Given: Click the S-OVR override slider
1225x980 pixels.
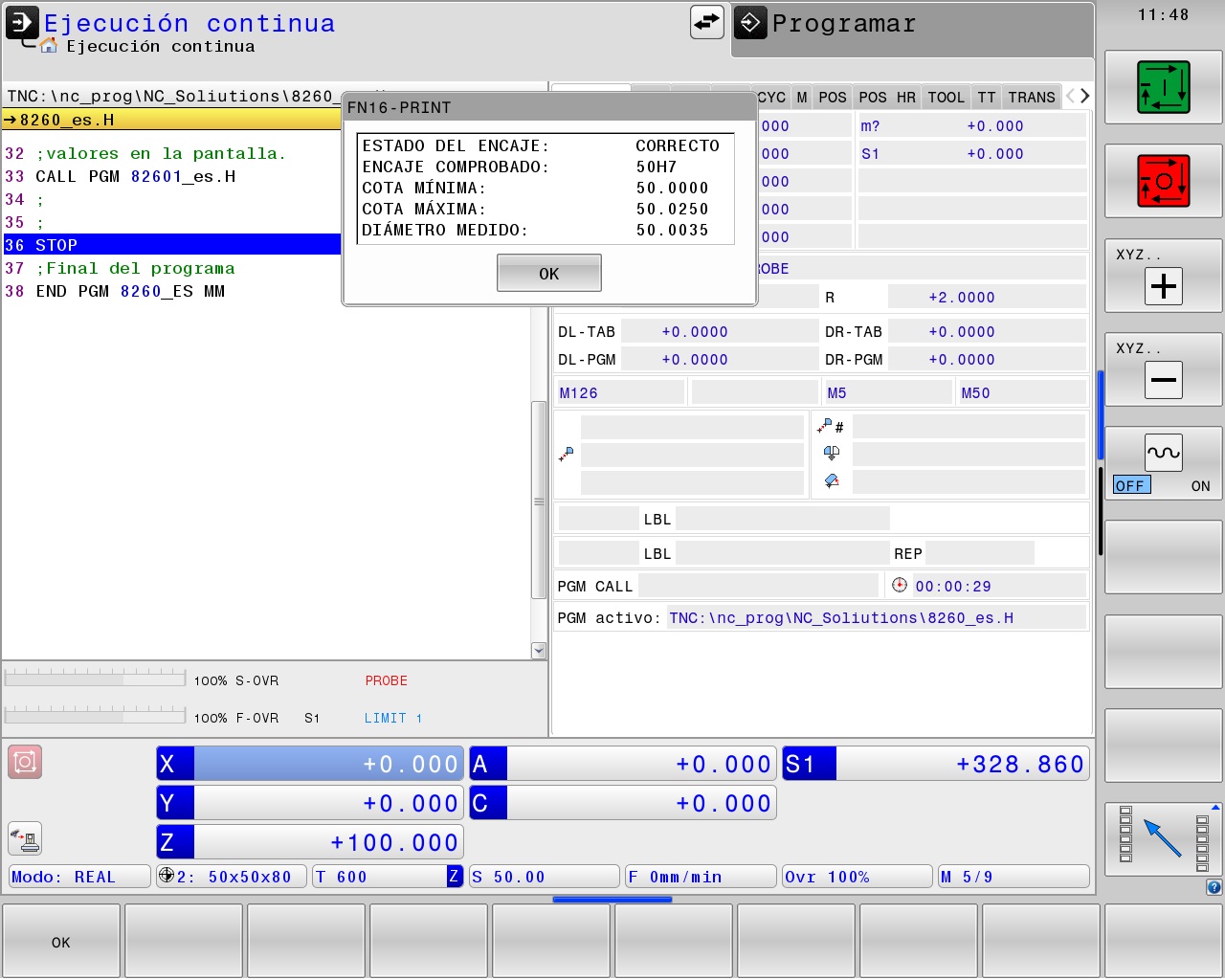Looking at the screenshot, I should point(95,678).
